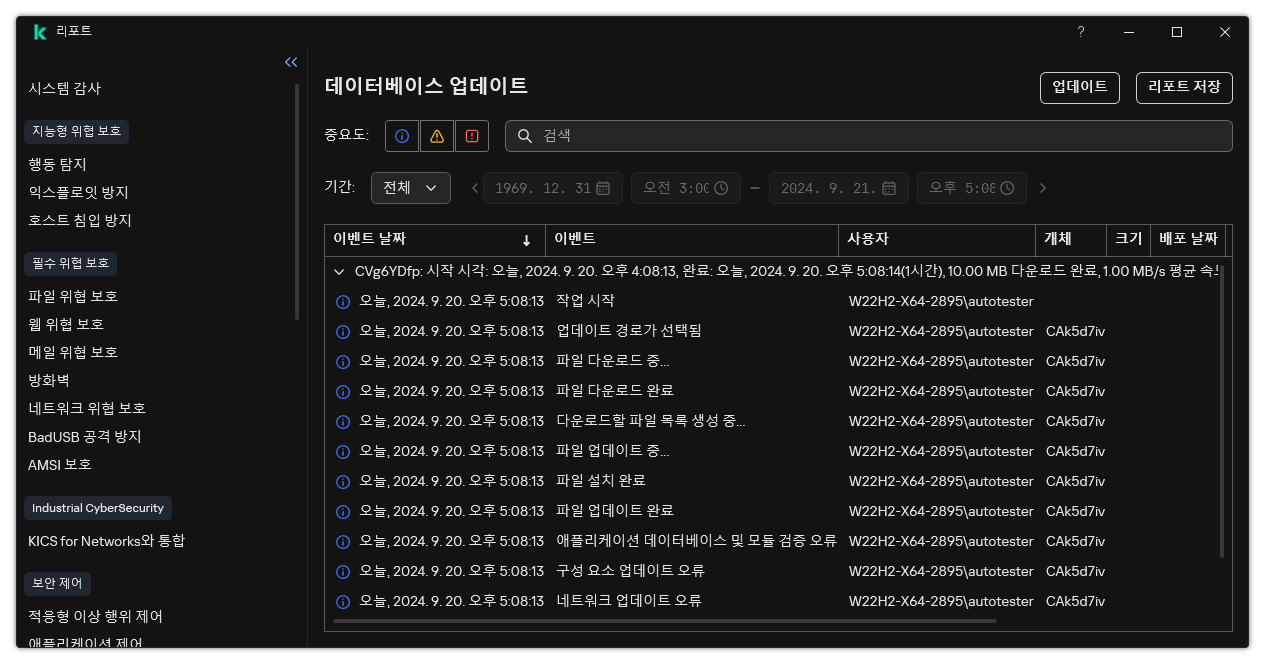Click the next period chevron after the end time
Screen dimensions: 1265x664
point(1042,187)
